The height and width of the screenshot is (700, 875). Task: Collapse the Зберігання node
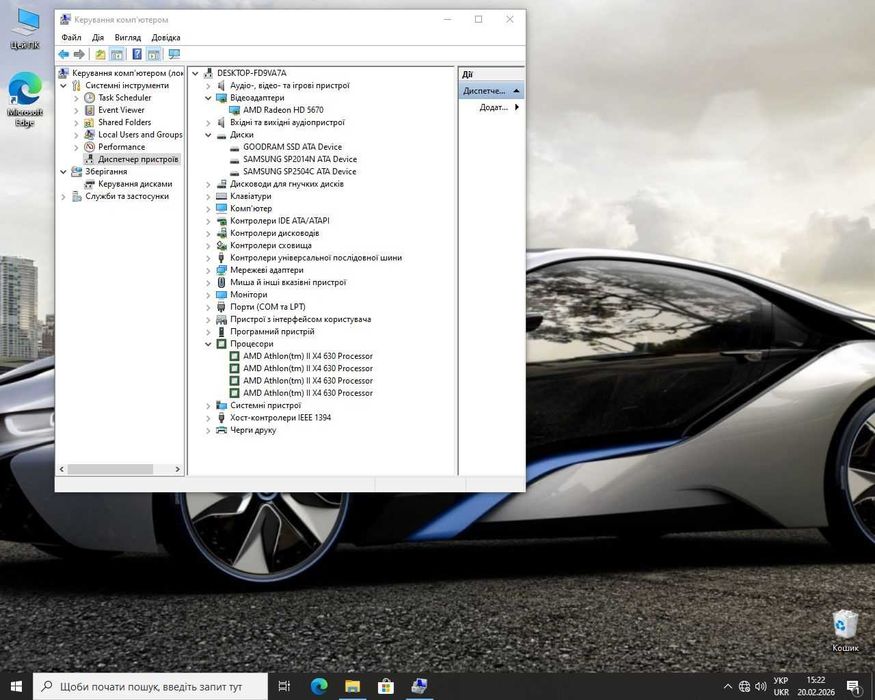point(63,172)
